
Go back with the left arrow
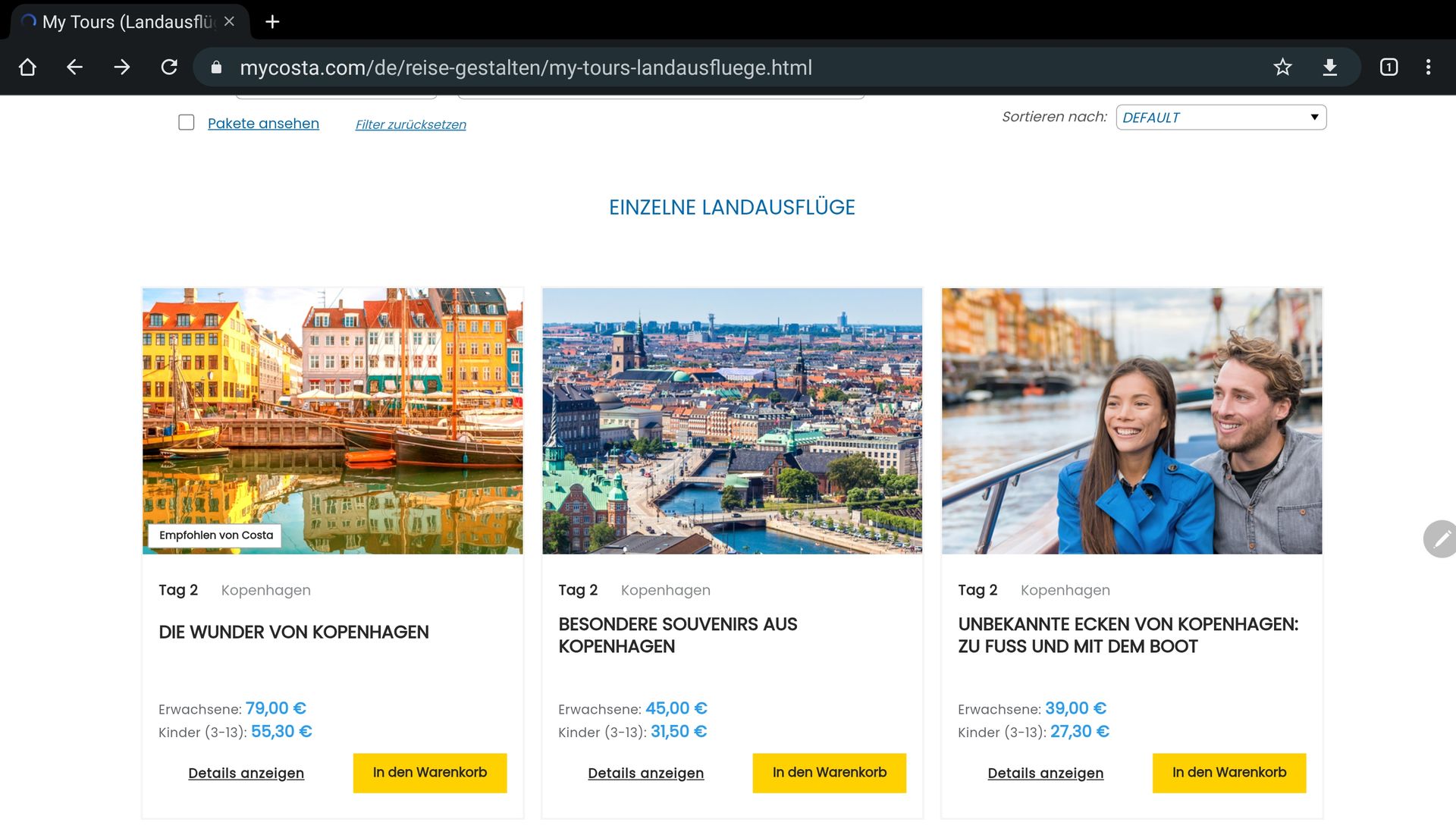[x=74, y=67]
